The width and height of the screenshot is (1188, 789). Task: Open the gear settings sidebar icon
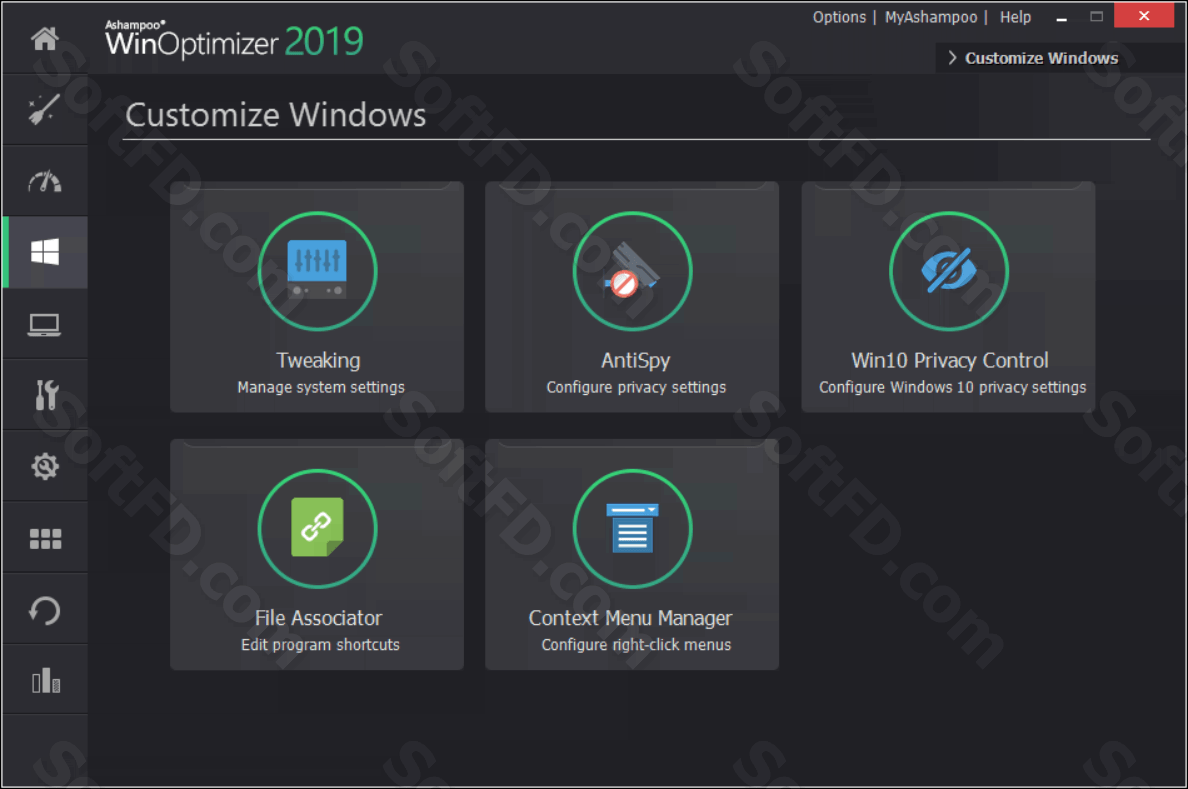(x=45, y=466)
